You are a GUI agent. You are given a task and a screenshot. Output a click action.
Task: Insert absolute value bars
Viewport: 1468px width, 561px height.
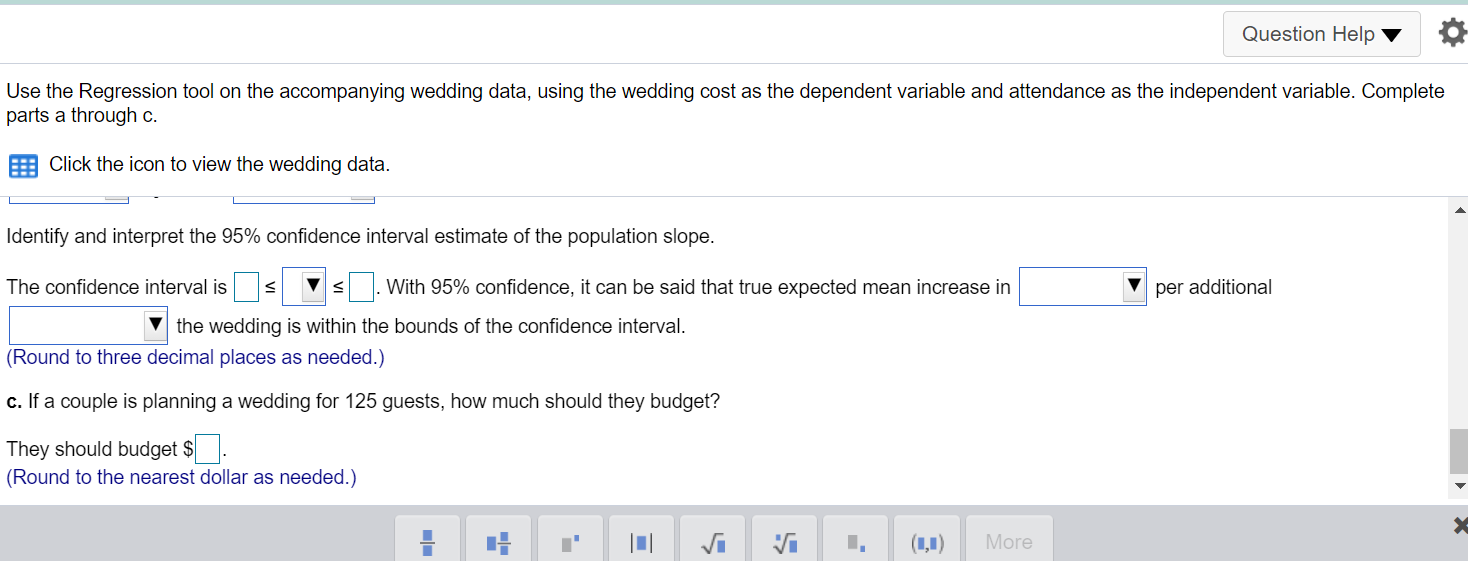point(641,542)
